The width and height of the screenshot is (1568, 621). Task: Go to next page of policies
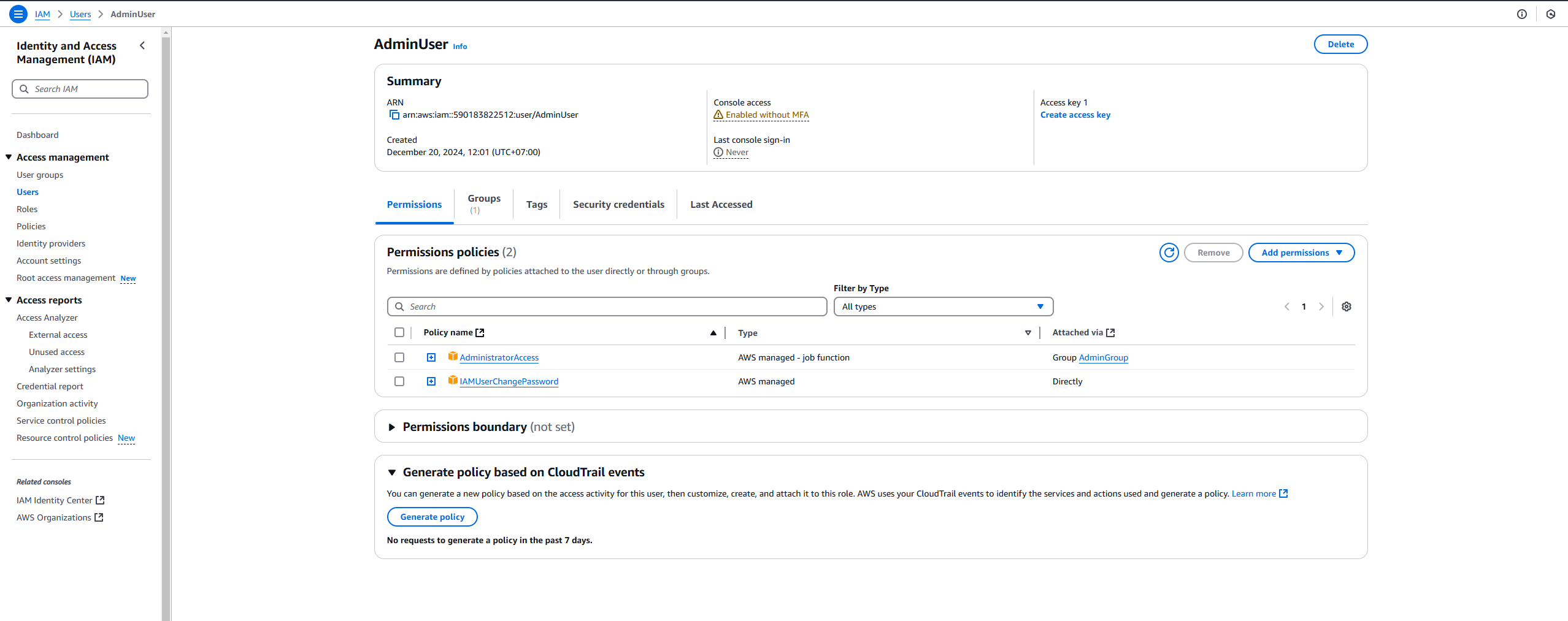[1321, 307]
